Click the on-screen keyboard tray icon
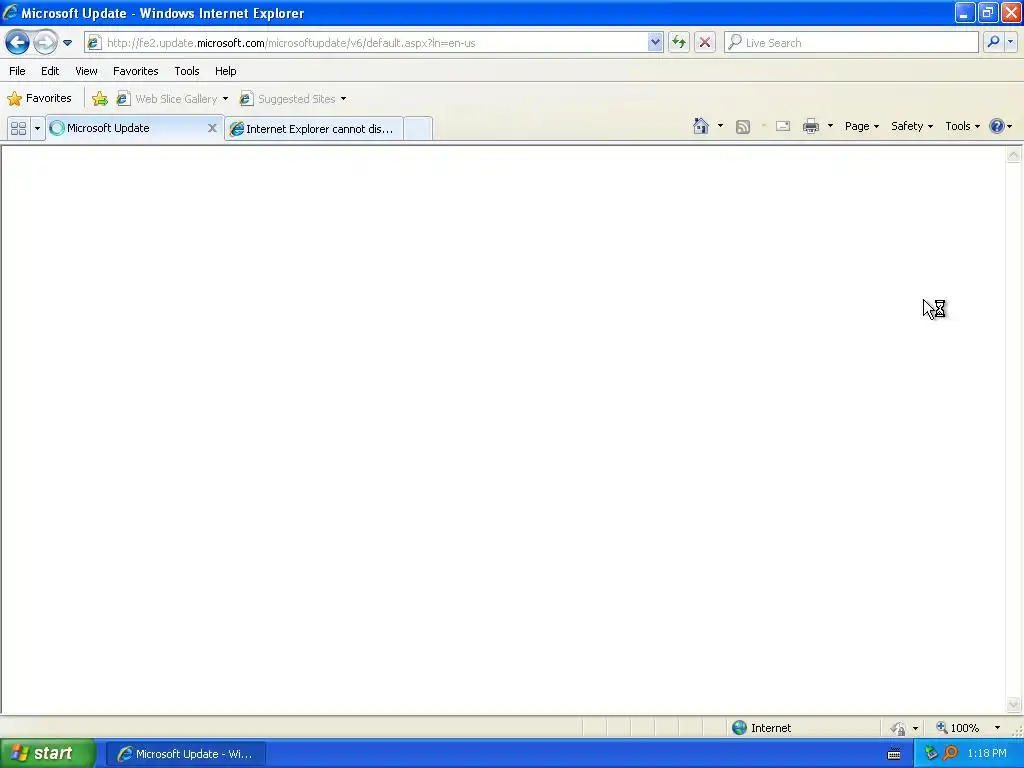Image resolution: width=1024 pixels, height=768 pixels. [x=894, y=754]
